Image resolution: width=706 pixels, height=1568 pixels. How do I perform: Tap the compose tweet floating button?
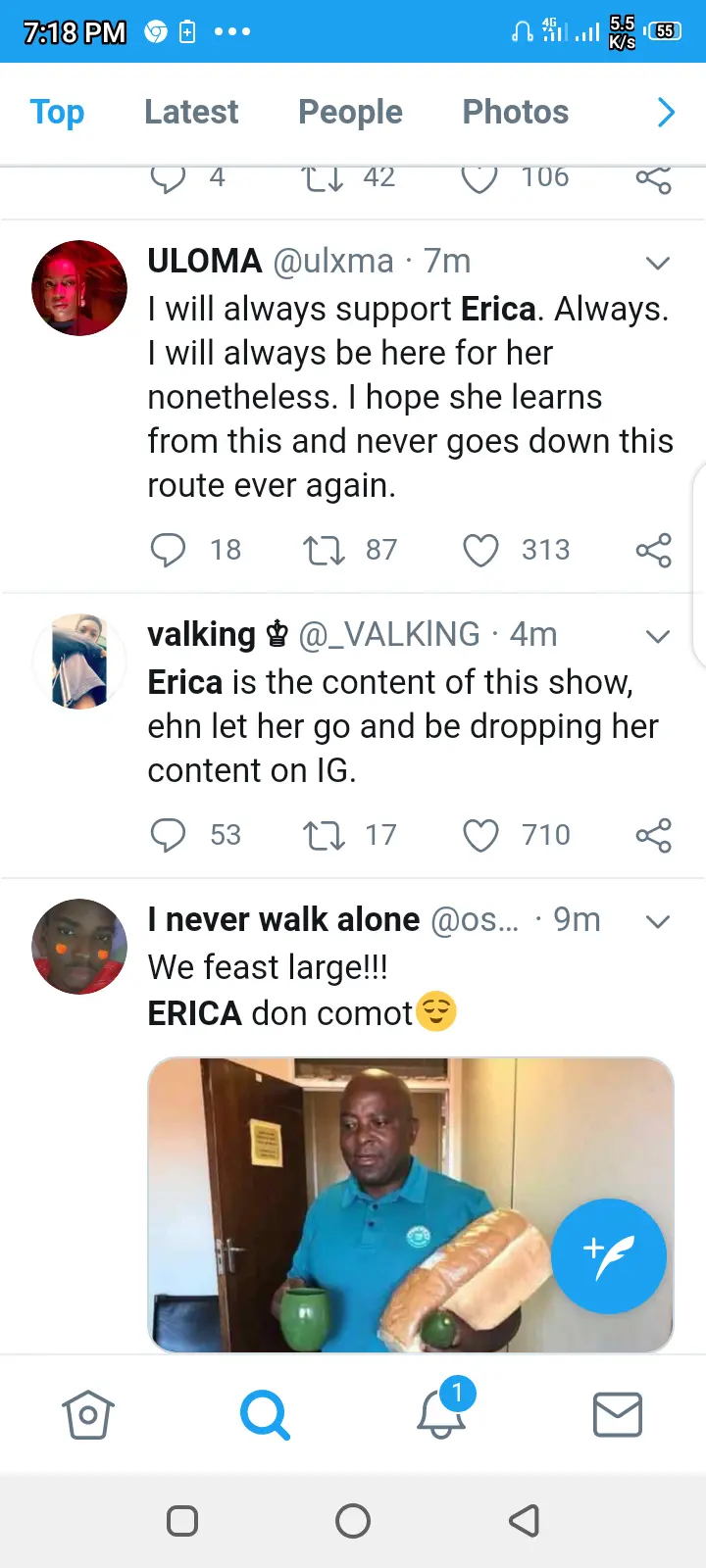point(608,1256)
